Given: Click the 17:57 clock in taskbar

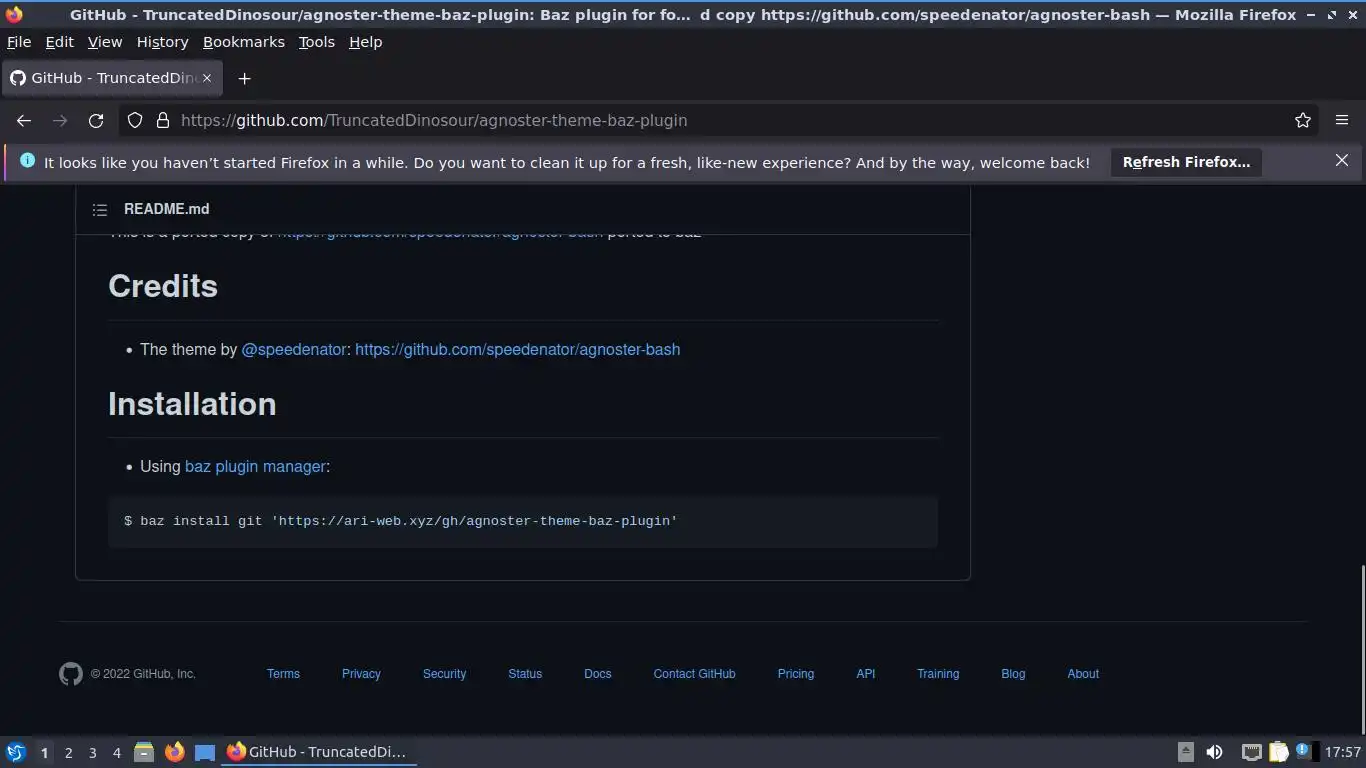Looking at the screenshot, I should pyautogui.click(x=1343, y=752).
